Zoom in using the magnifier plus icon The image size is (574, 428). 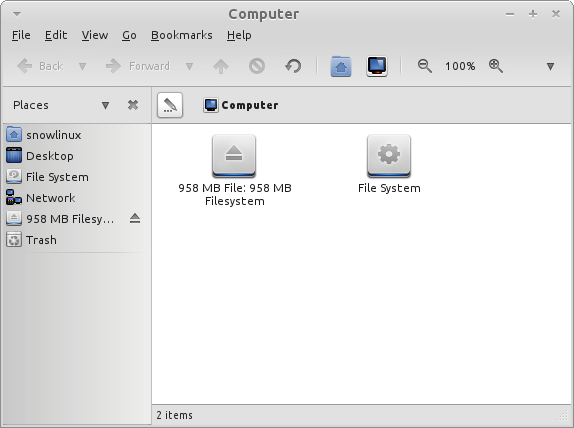click(496, 66)
